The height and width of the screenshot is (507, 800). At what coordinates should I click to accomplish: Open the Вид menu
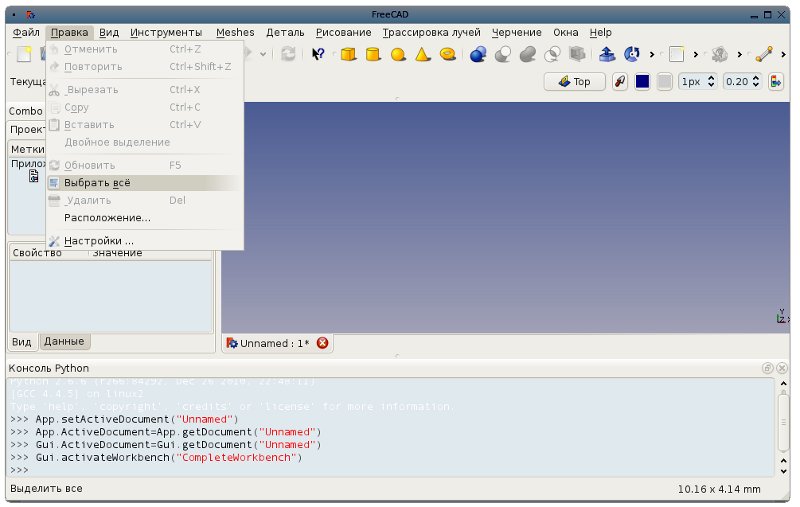pos(109,32)
